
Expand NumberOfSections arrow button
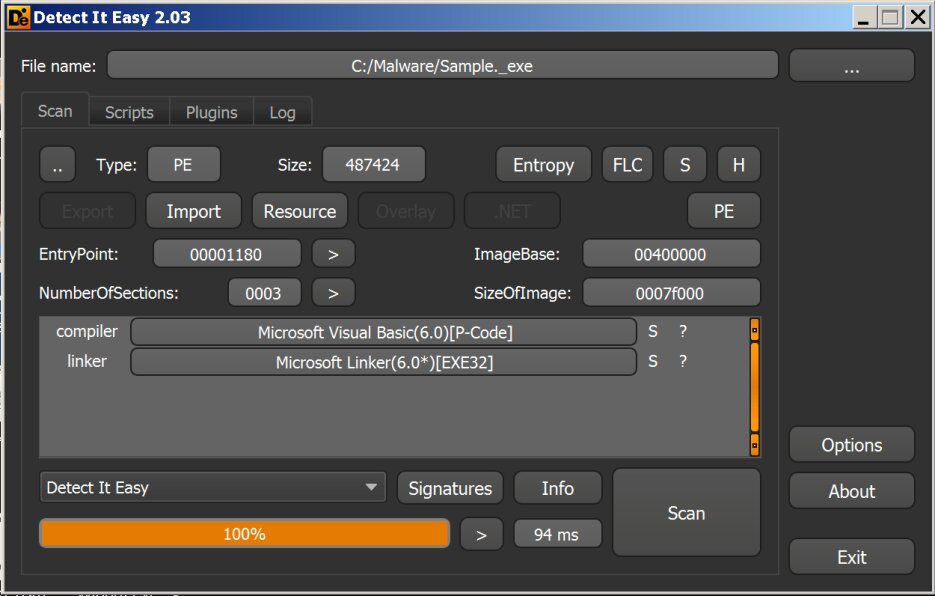(x=333, y=293)
